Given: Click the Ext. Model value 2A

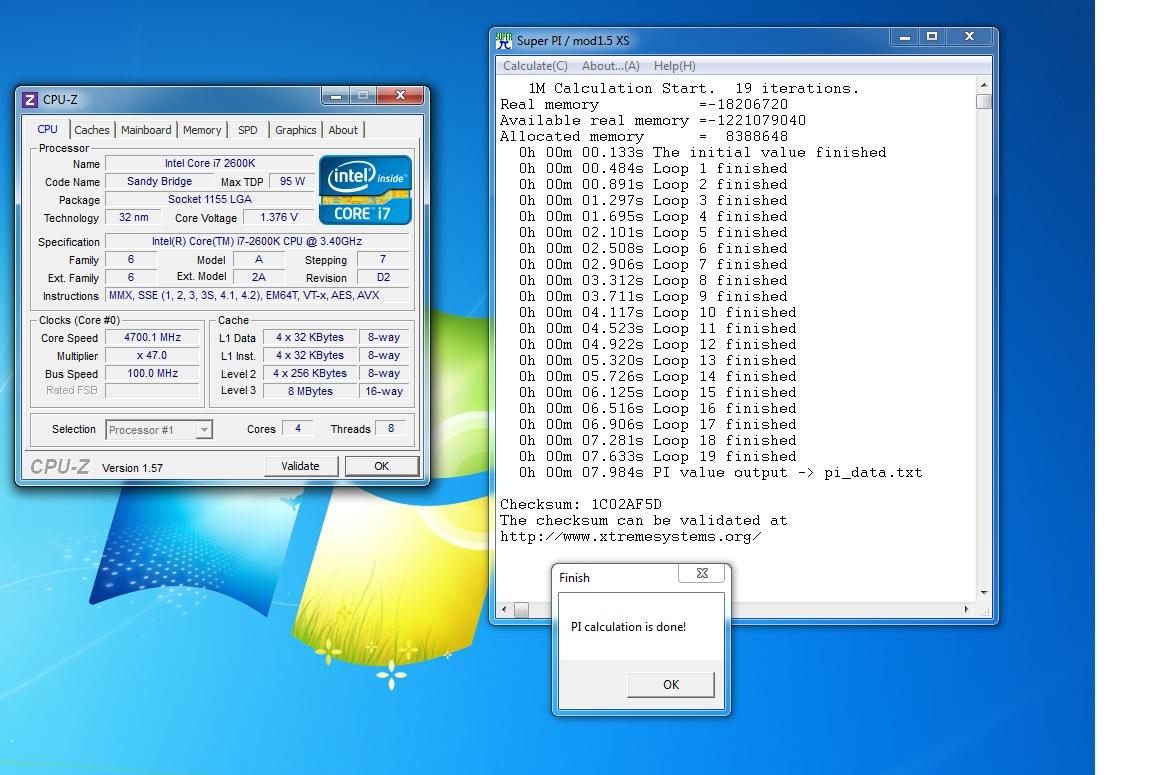Looking at the screenshot, I should coord(259,277).
